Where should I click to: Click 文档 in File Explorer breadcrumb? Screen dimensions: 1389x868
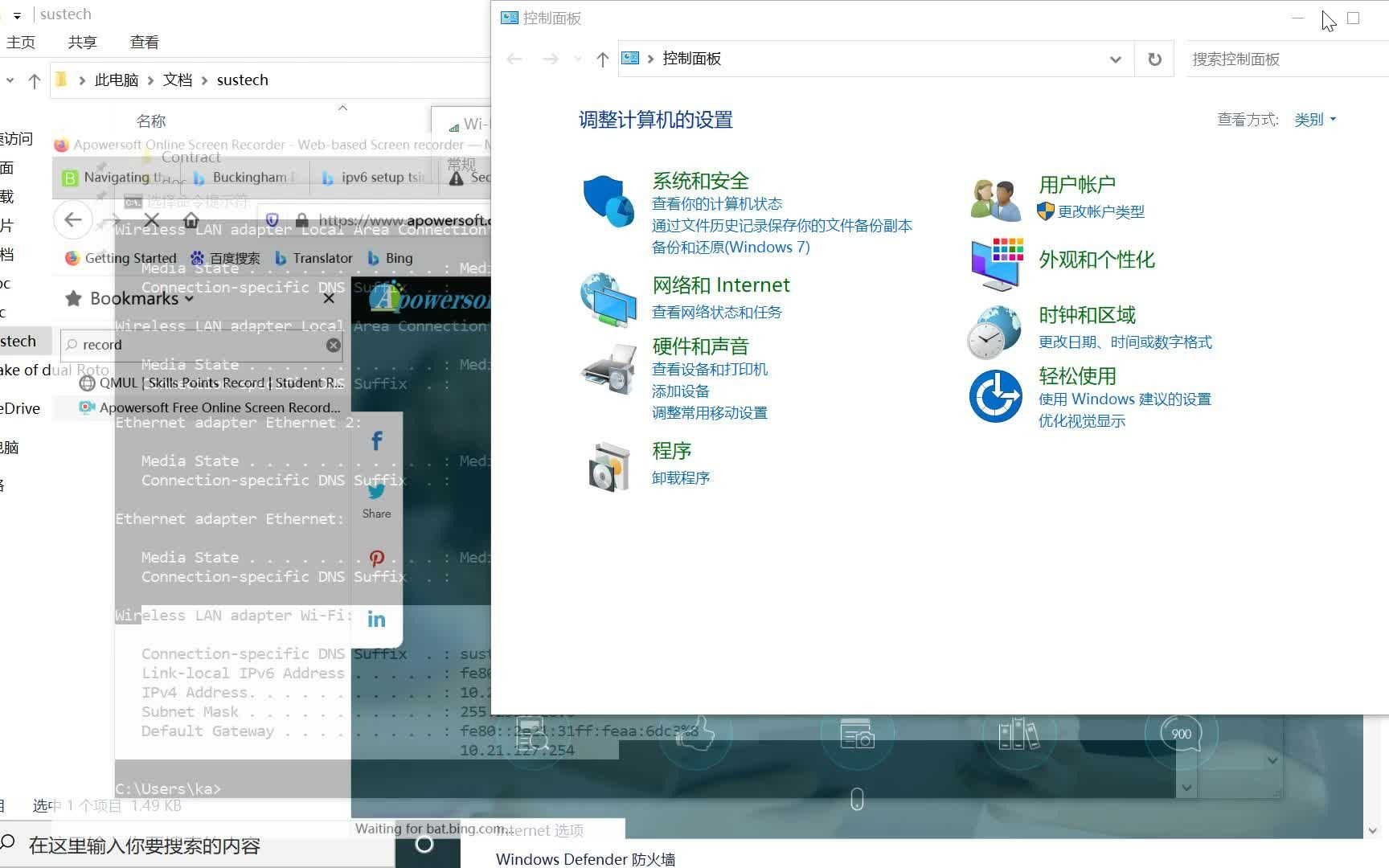pos(177,80)
